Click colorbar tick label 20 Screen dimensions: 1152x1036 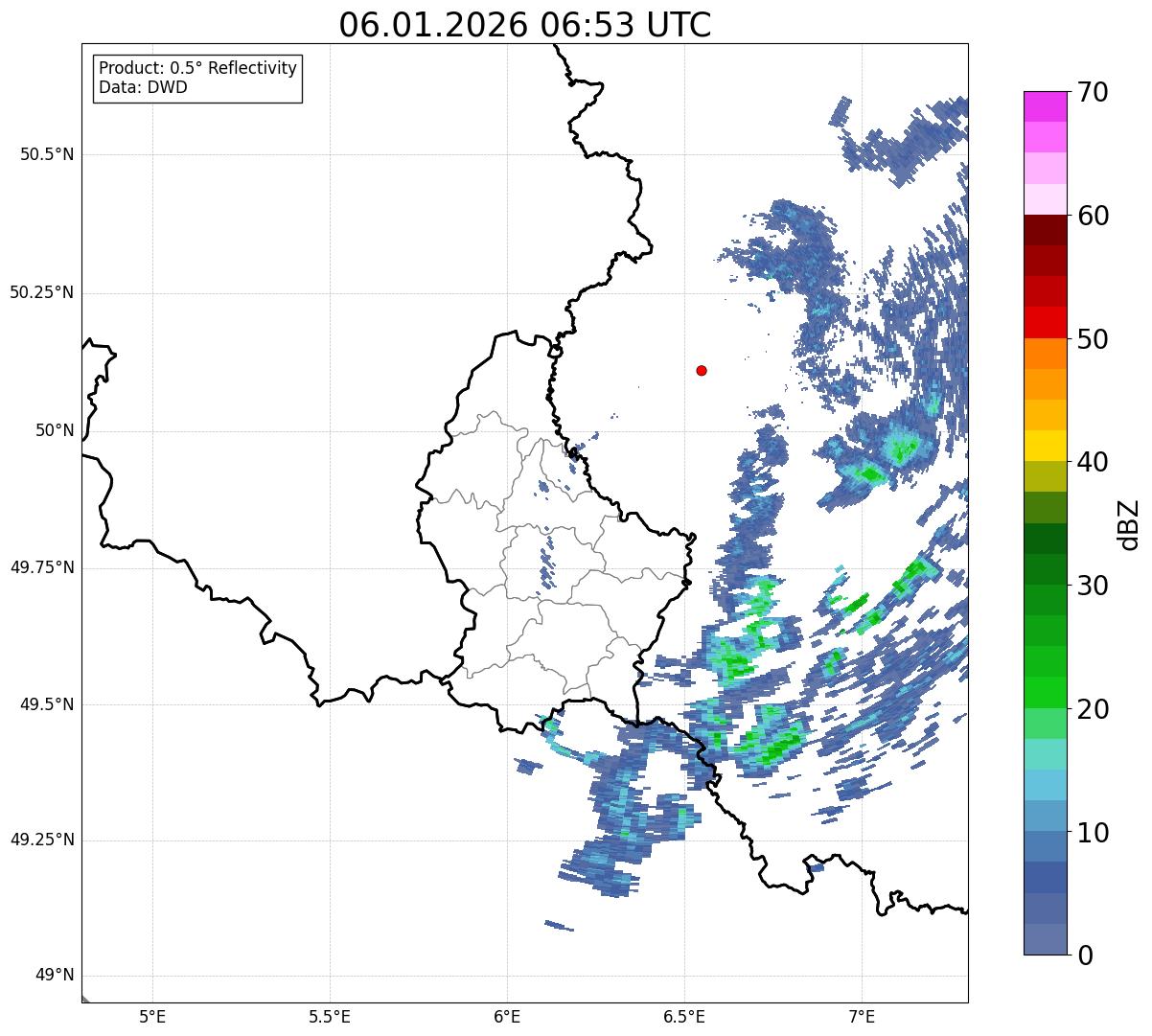pyautogui.click(x=1094, y=709)
